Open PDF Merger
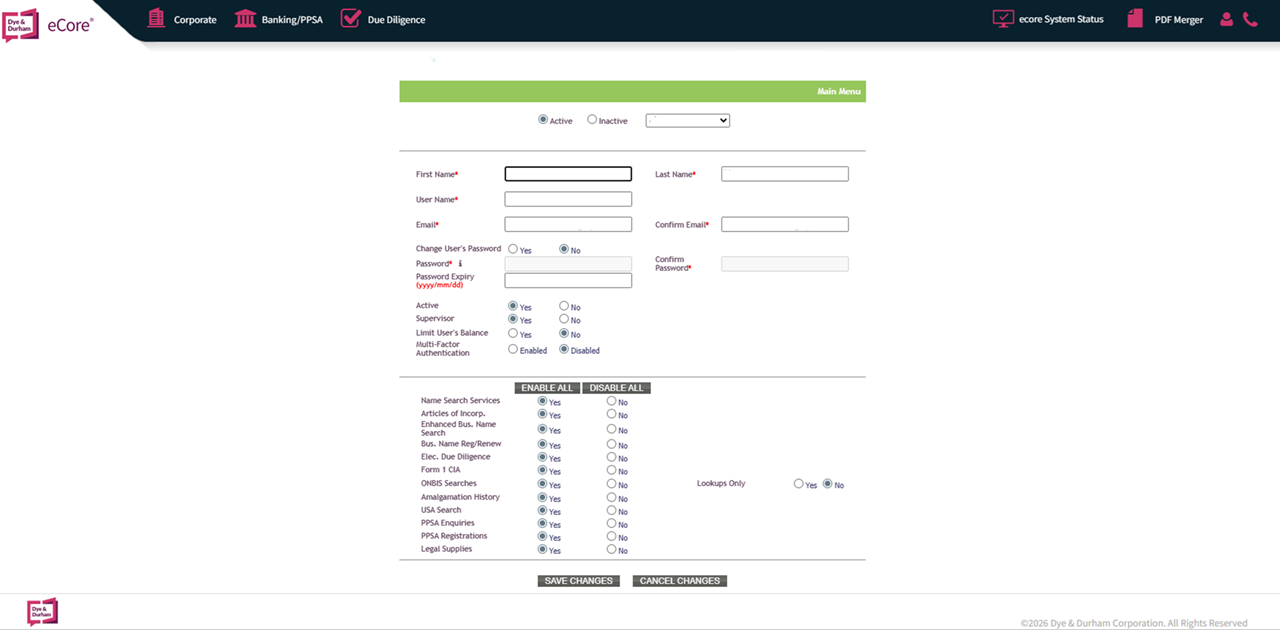Screen dimensions: 1280x630 [x=1179, y=20]
